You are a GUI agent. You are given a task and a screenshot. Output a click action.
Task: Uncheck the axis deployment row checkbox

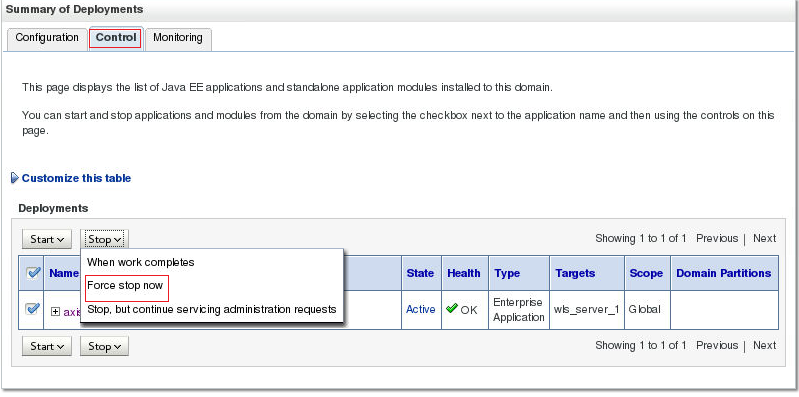point(32,309)
